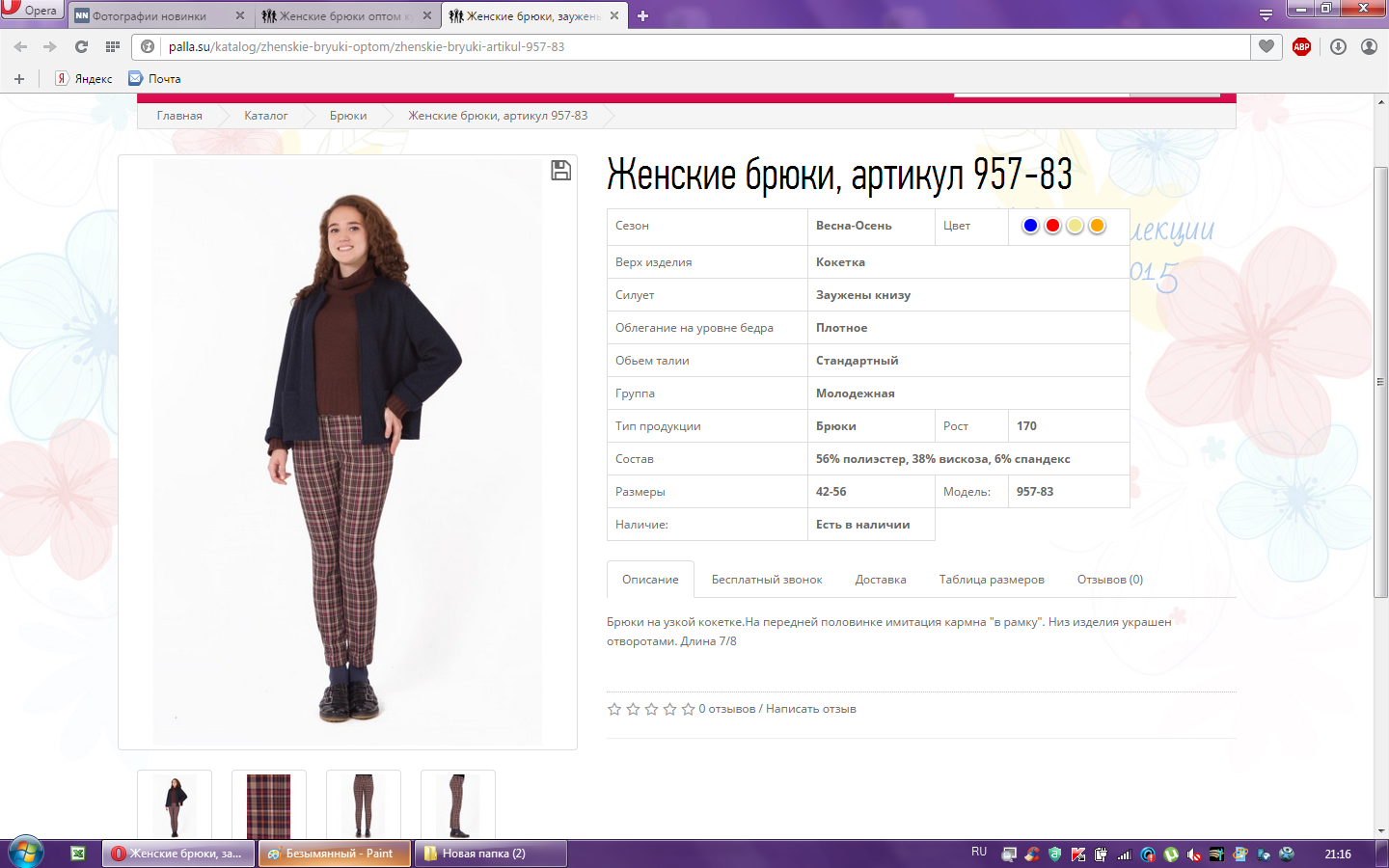Image resolution: width=1389 pixels, height=868 pixels.
Task: Switch the RU language indicator
Action: tap(979, 853)
